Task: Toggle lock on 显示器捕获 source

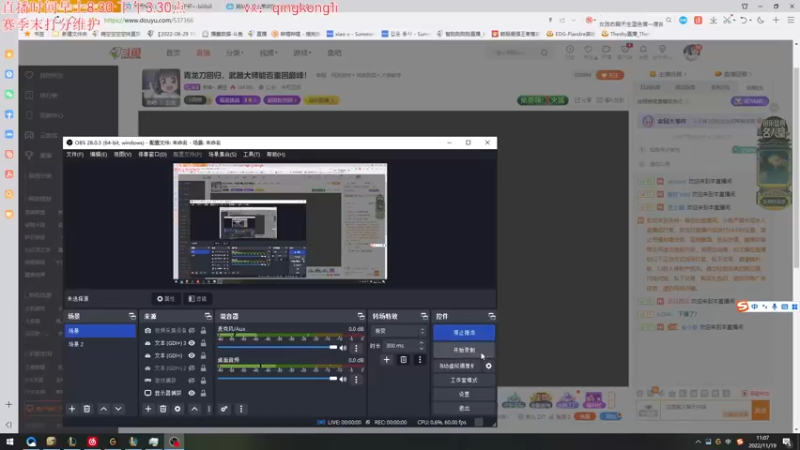Action: (x=203, y=393)
